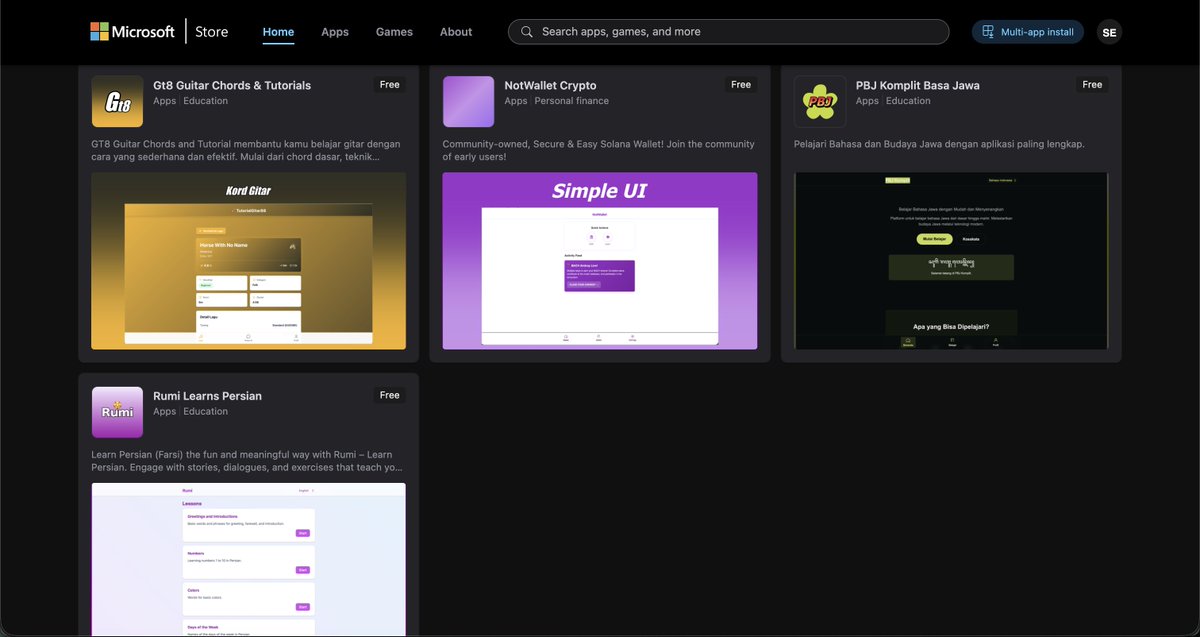Open NotWallet Crypto app icon
Viewport: 1200px width, 637px height.
468,102
